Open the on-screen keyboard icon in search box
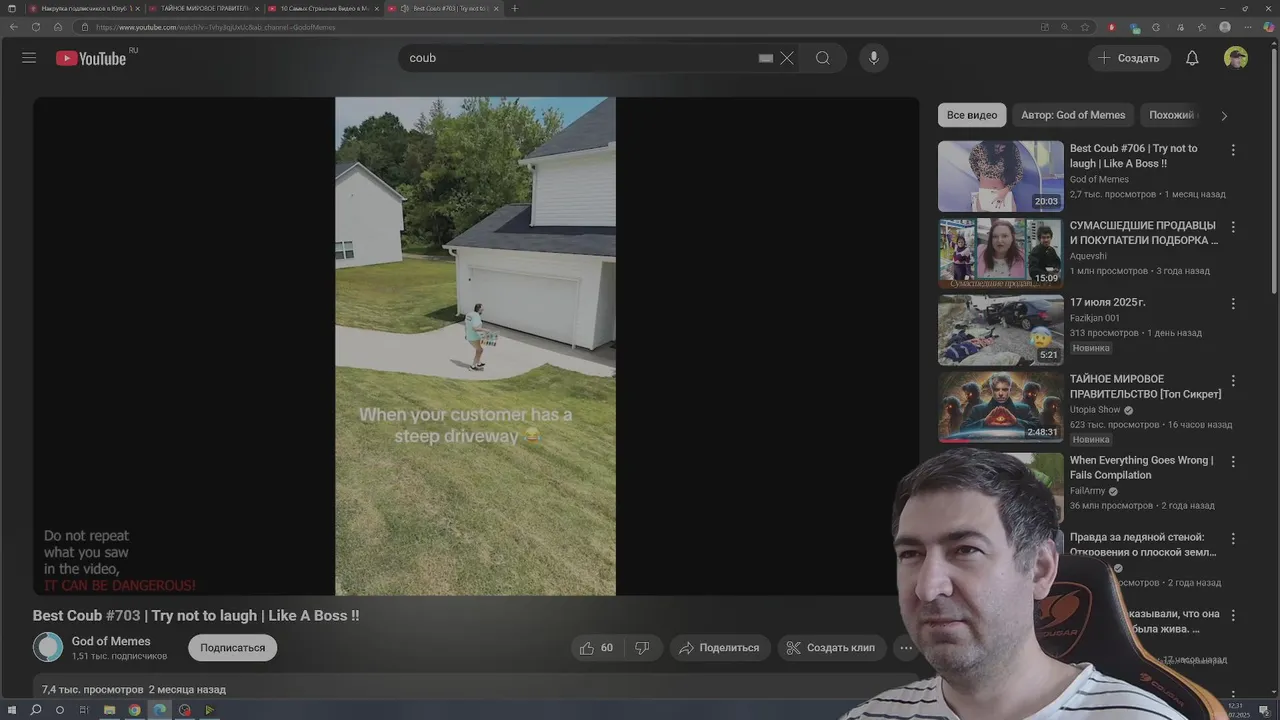Image resolution: width=1280 pixels, height=720 pixels. pos(766,58)
